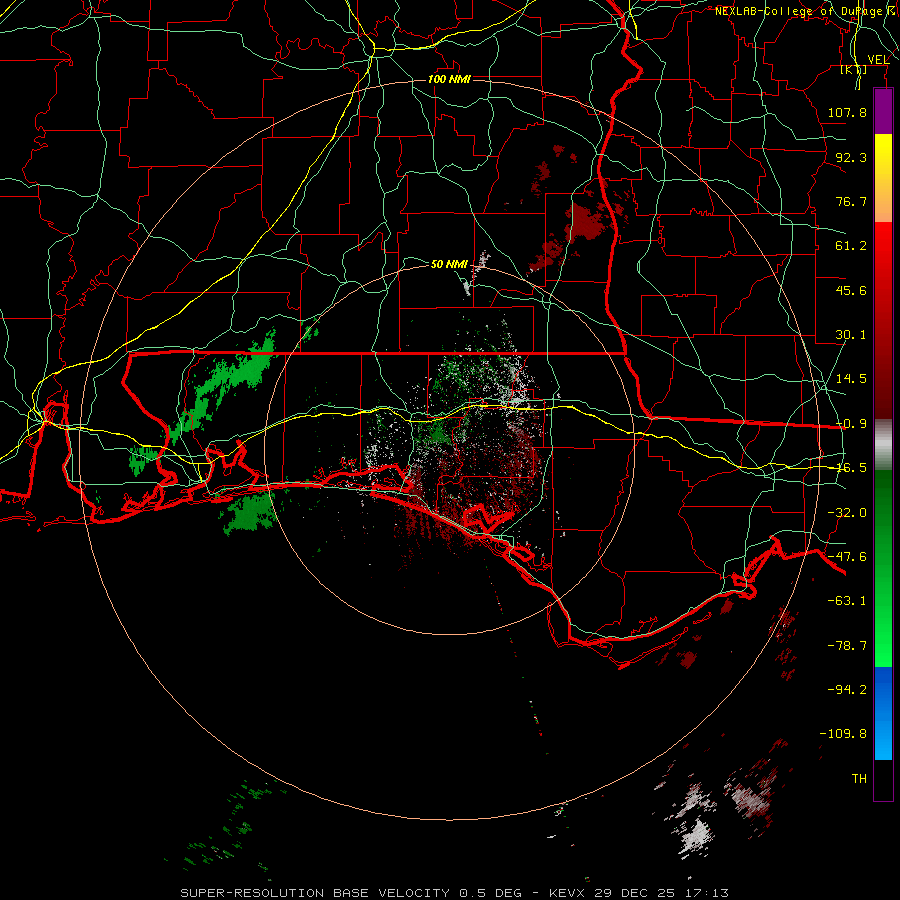The width and height of the screenshot is (900, 900).
Task: Click the -16.5 legend value
Action: coord(851,468)
